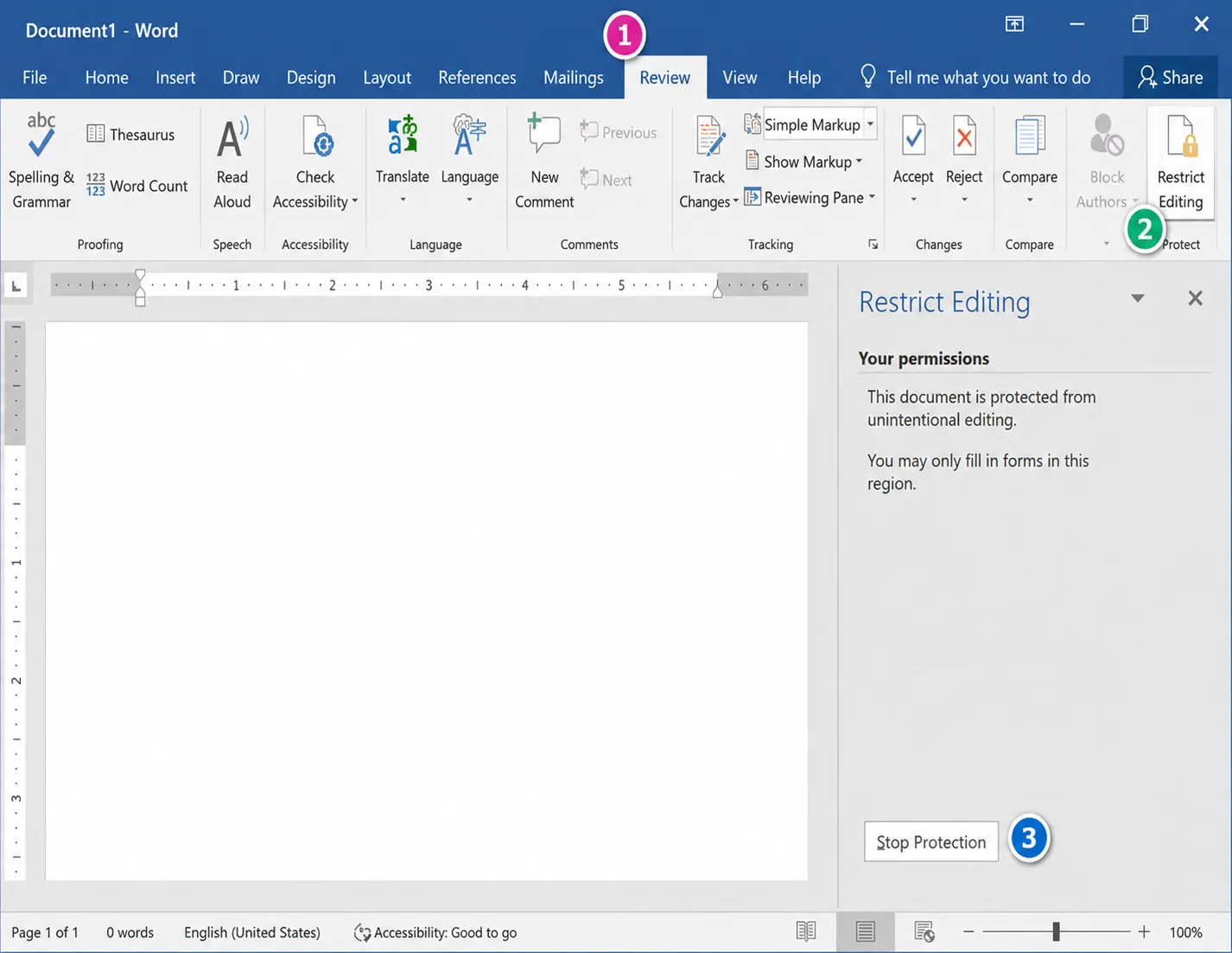
Task: Go to Previous comment
Action: 618,132
